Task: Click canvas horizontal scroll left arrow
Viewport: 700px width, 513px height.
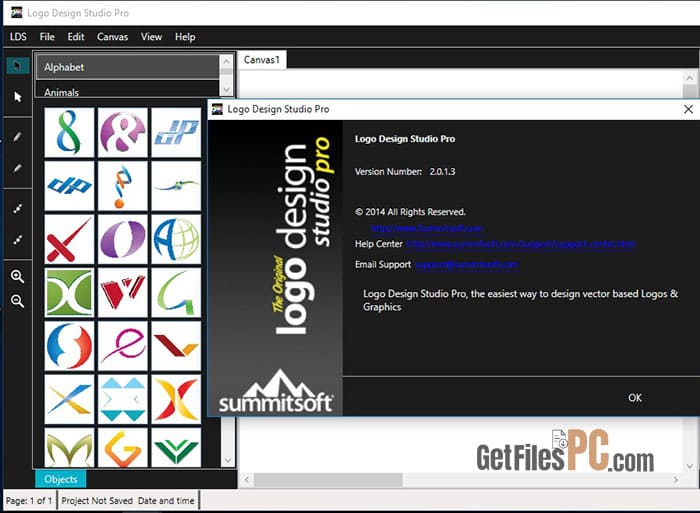Action: pyautogui.click(x=246, y=480)
